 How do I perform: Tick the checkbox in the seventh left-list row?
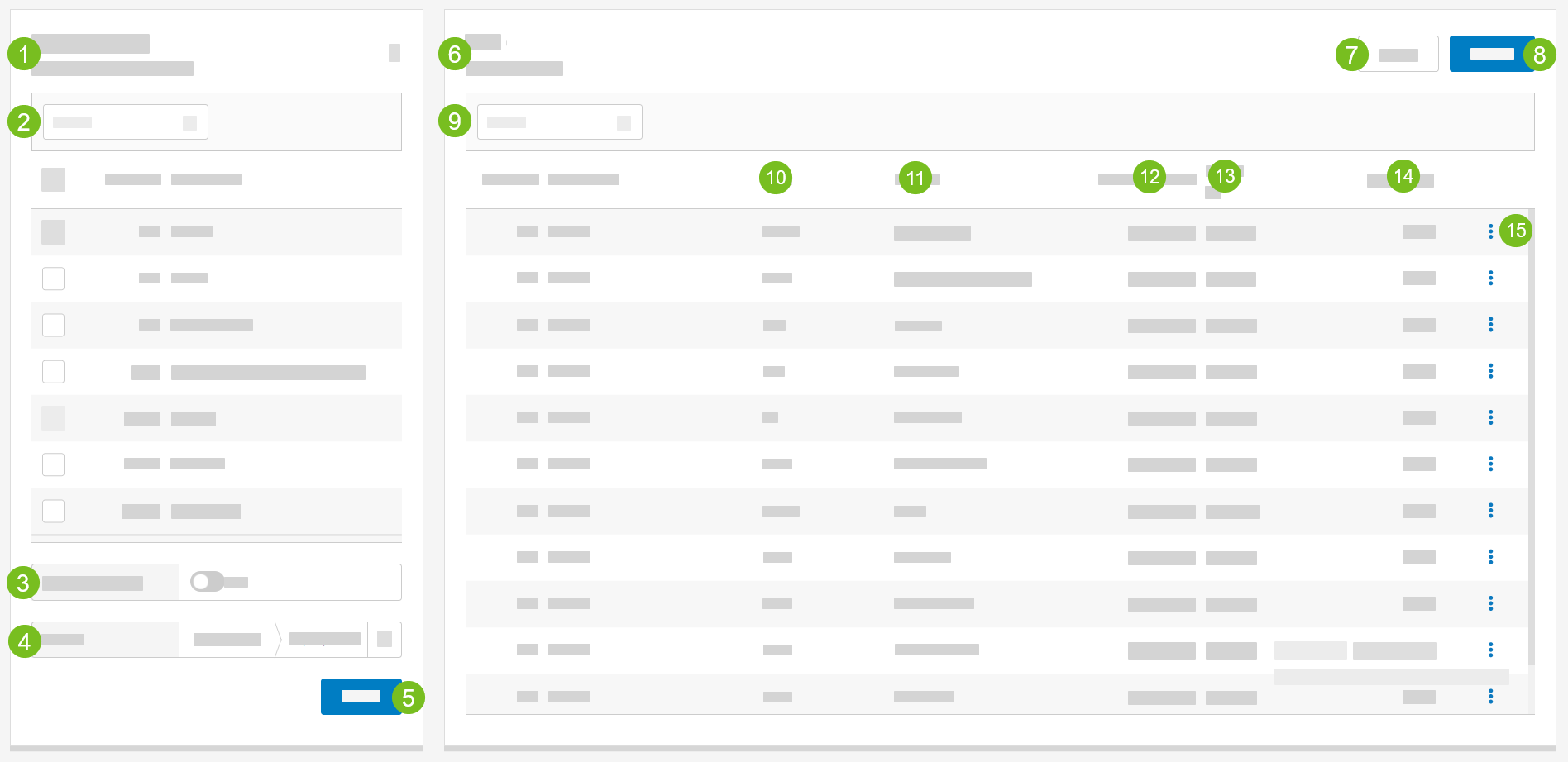click(53, 511)
